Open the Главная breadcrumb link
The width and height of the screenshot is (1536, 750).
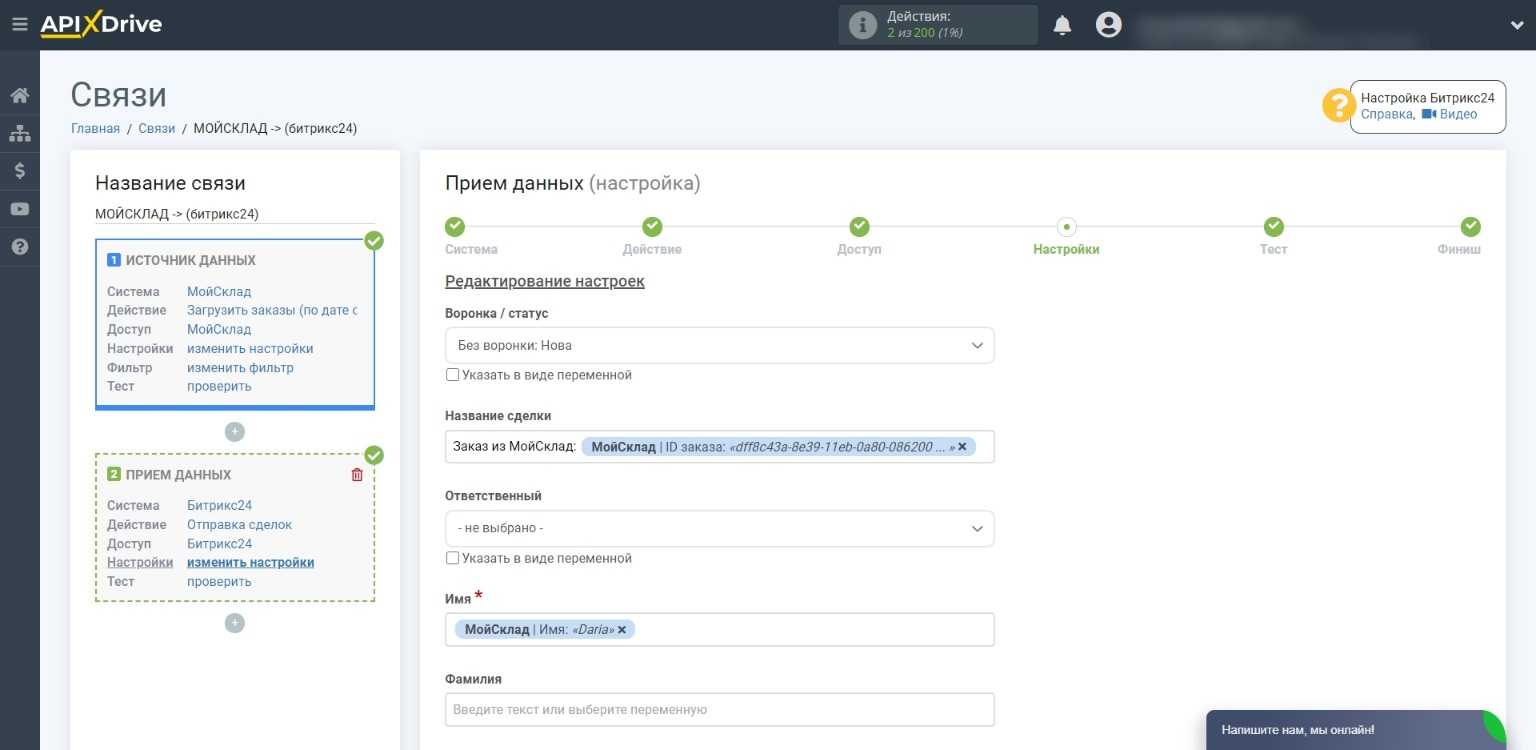pos(95,128)
